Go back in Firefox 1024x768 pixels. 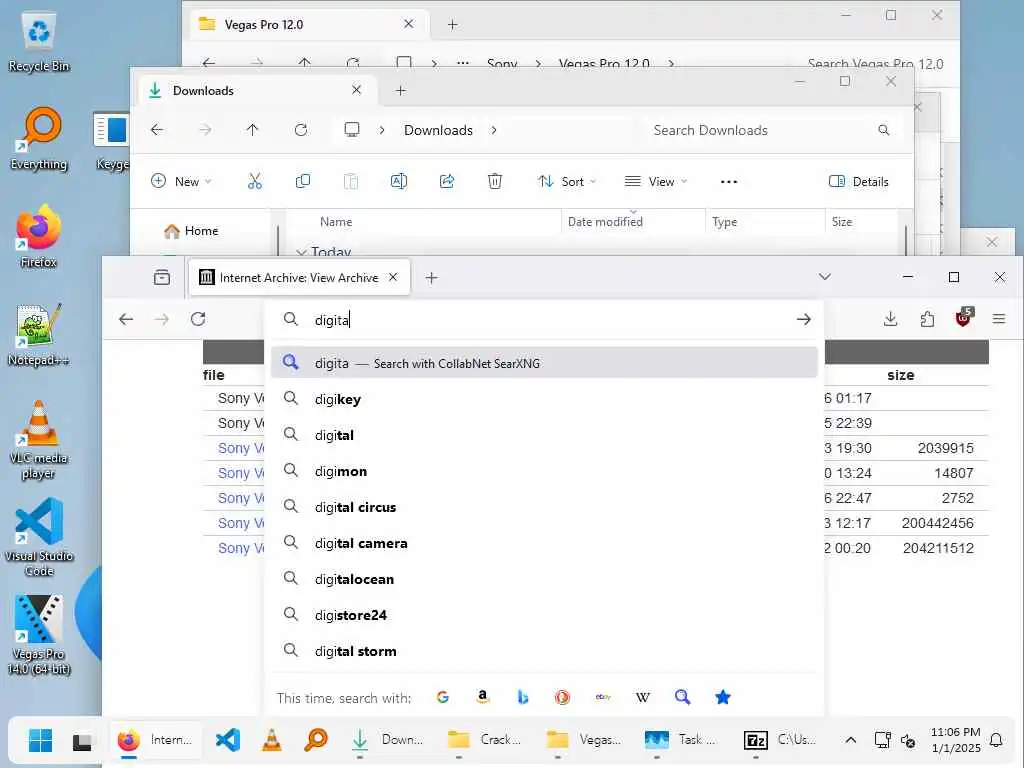[126, 319]
